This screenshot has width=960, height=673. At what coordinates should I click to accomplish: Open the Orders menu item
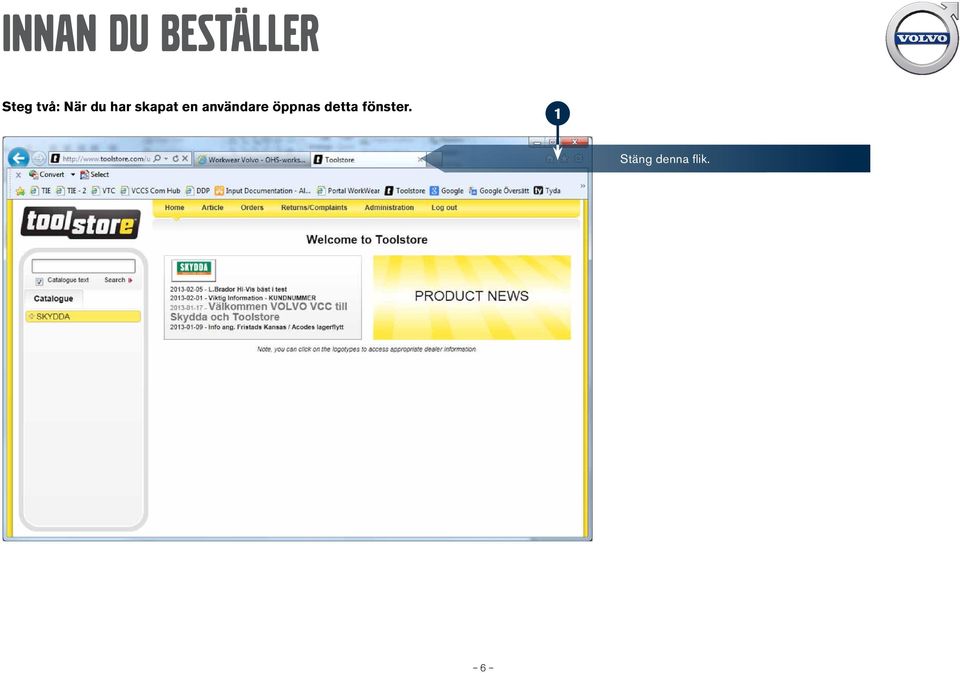252,208
